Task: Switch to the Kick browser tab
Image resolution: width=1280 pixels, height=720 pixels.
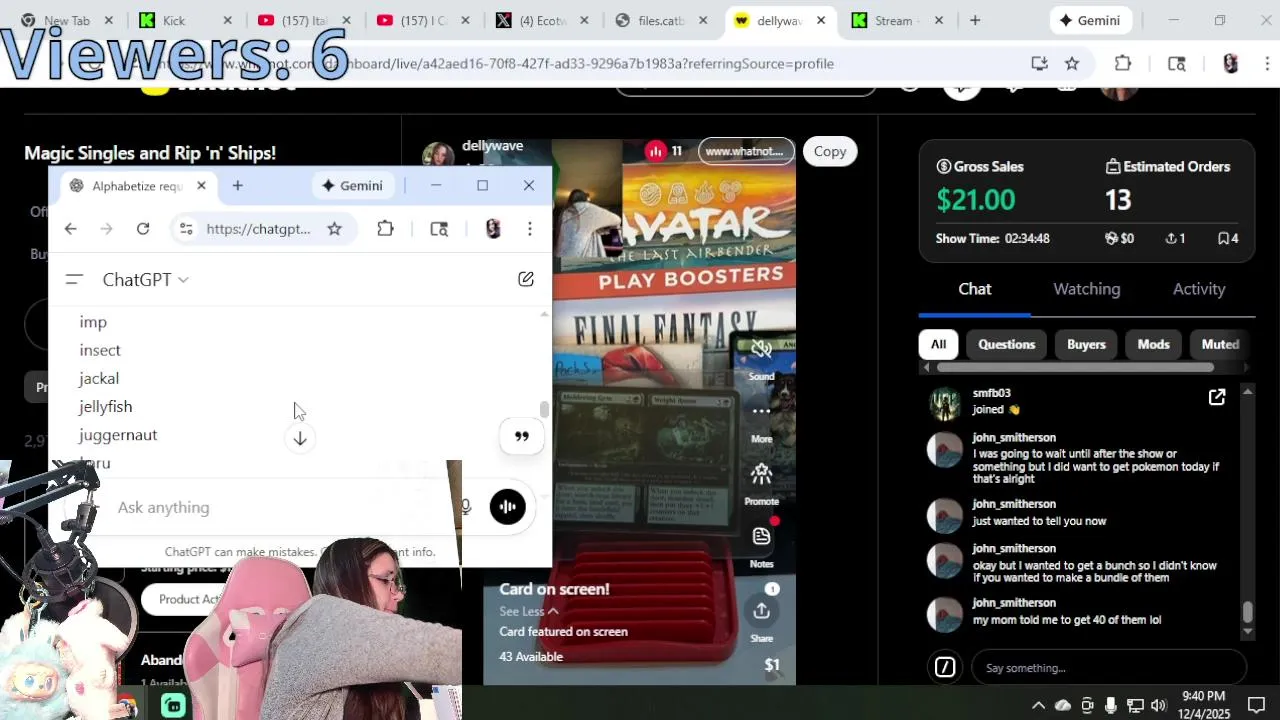Action: (x=185, y=20)
